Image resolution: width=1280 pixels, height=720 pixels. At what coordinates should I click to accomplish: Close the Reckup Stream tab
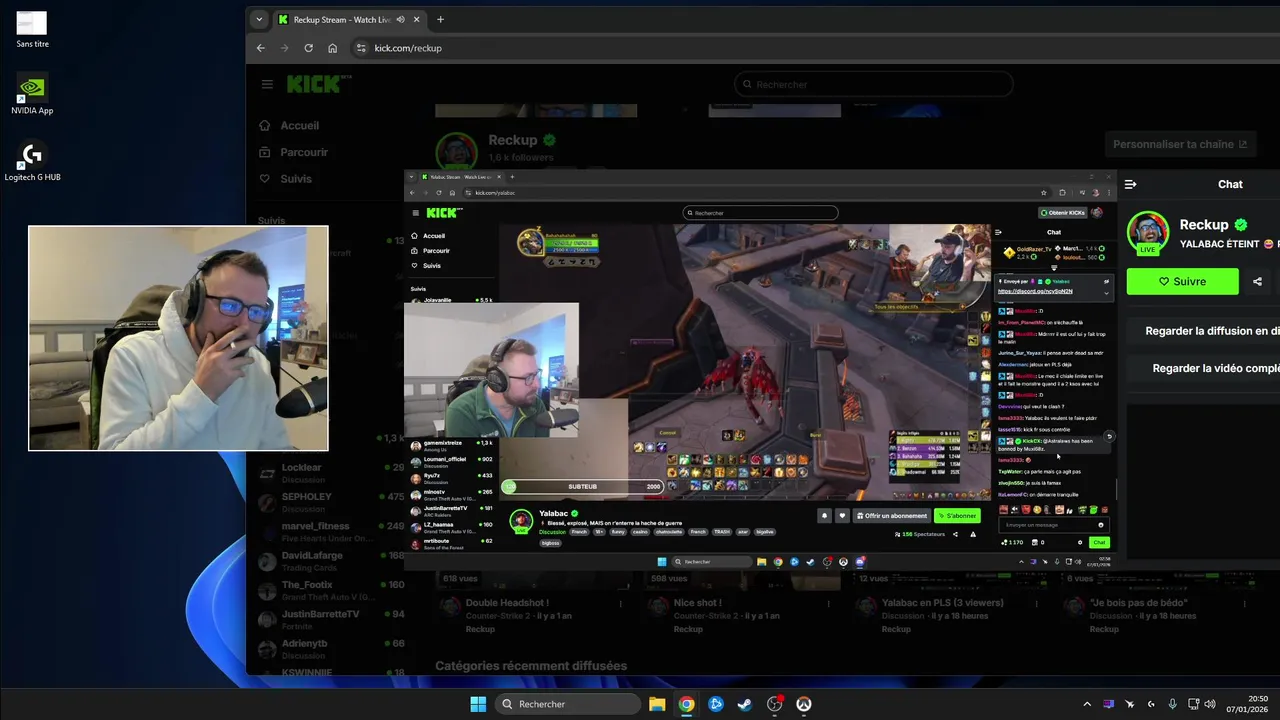(416, 19)
